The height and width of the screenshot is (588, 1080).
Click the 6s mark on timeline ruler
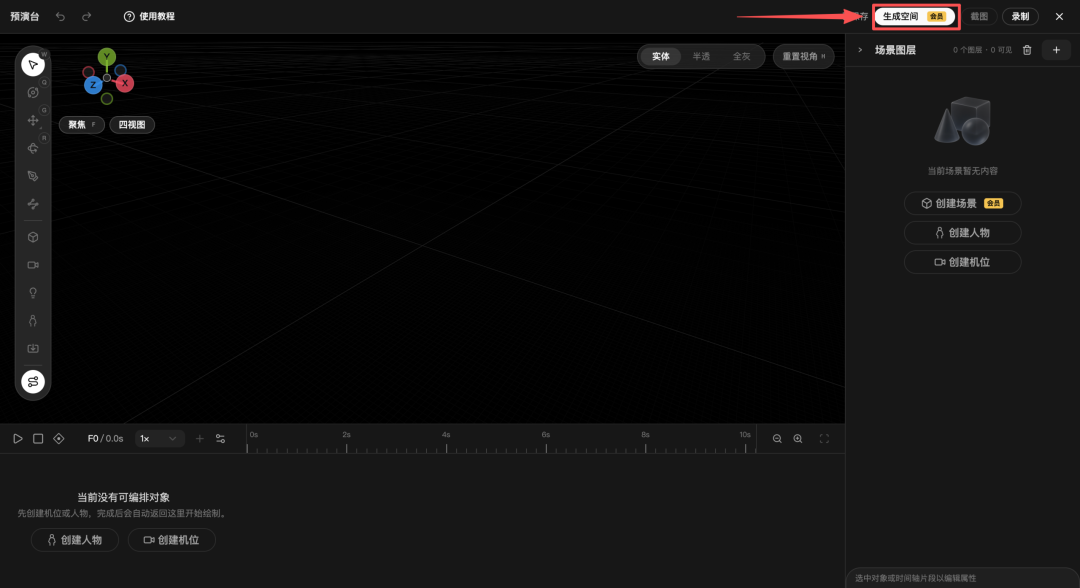(546, 434)
